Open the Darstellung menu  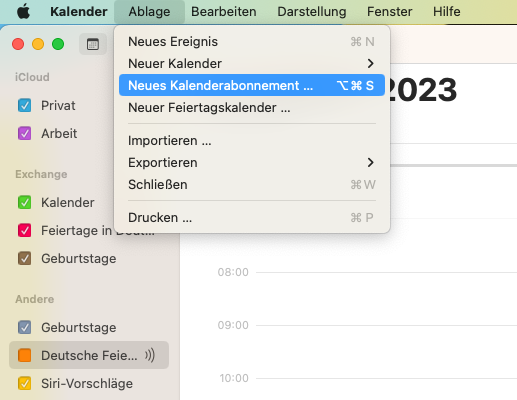tap(312, 12)
